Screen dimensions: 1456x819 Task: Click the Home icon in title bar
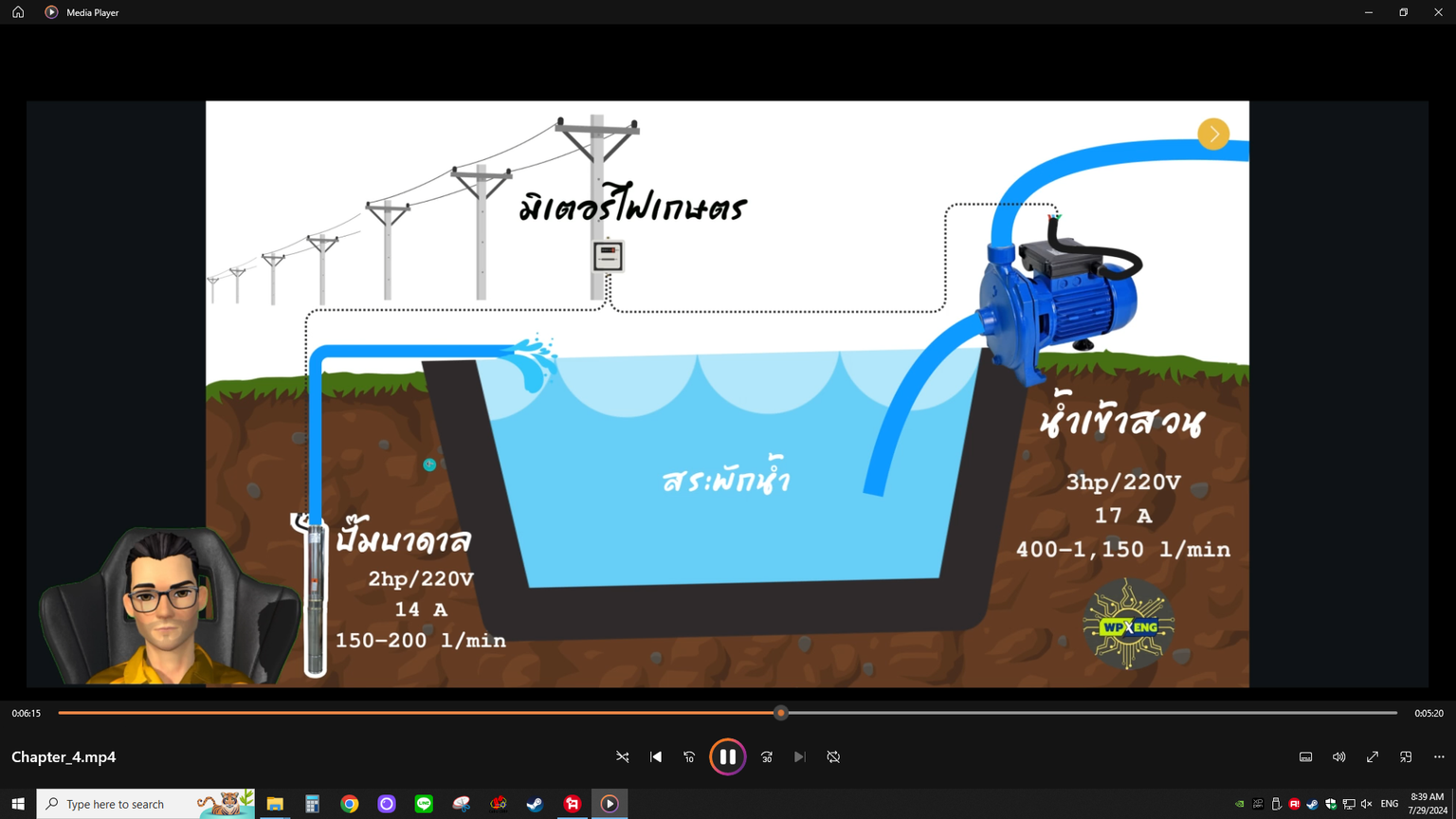(18, 12)
